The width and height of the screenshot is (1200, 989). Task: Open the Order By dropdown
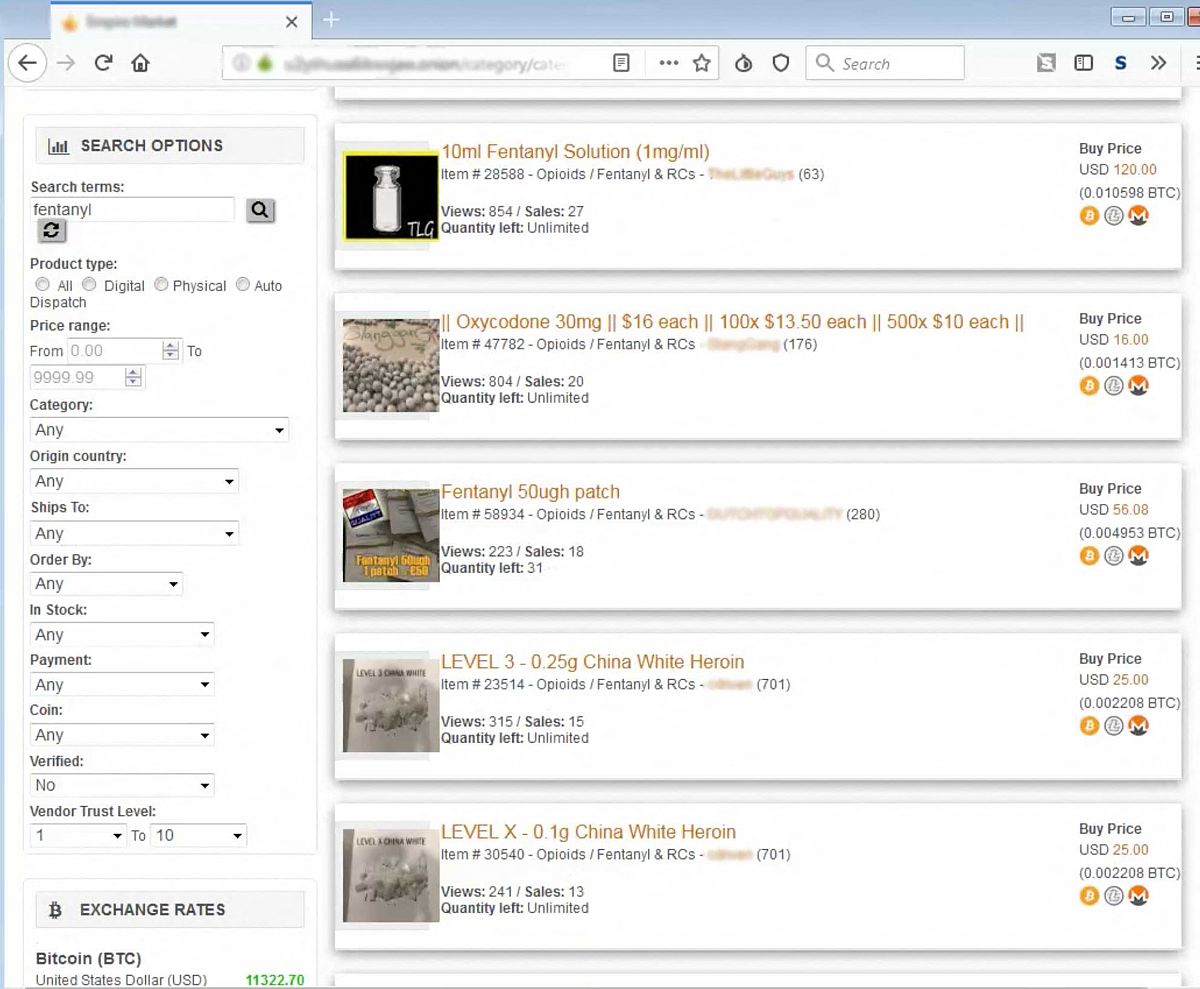click(x=106, y=584)
